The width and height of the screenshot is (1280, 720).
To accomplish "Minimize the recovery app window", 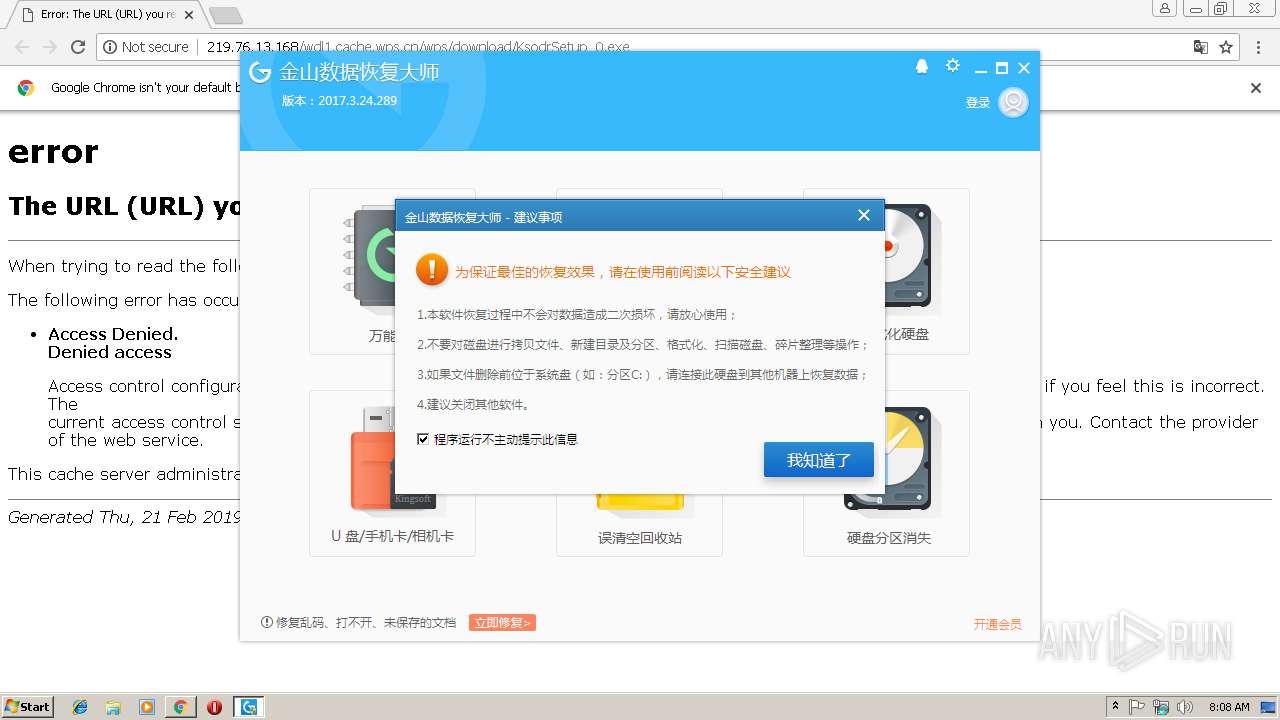I will click(x=981, y=69).
